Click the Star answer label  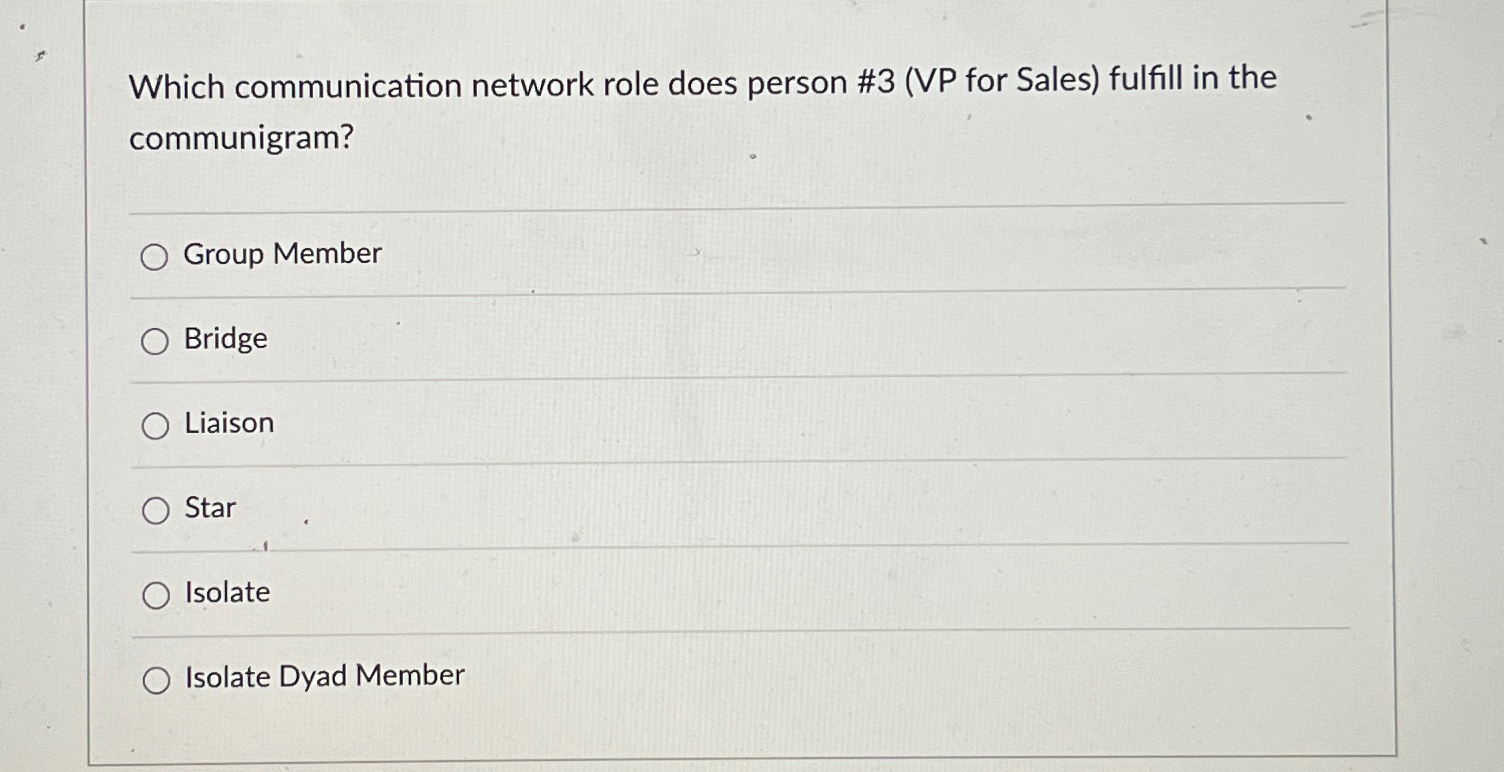click(x=210, y=509)
